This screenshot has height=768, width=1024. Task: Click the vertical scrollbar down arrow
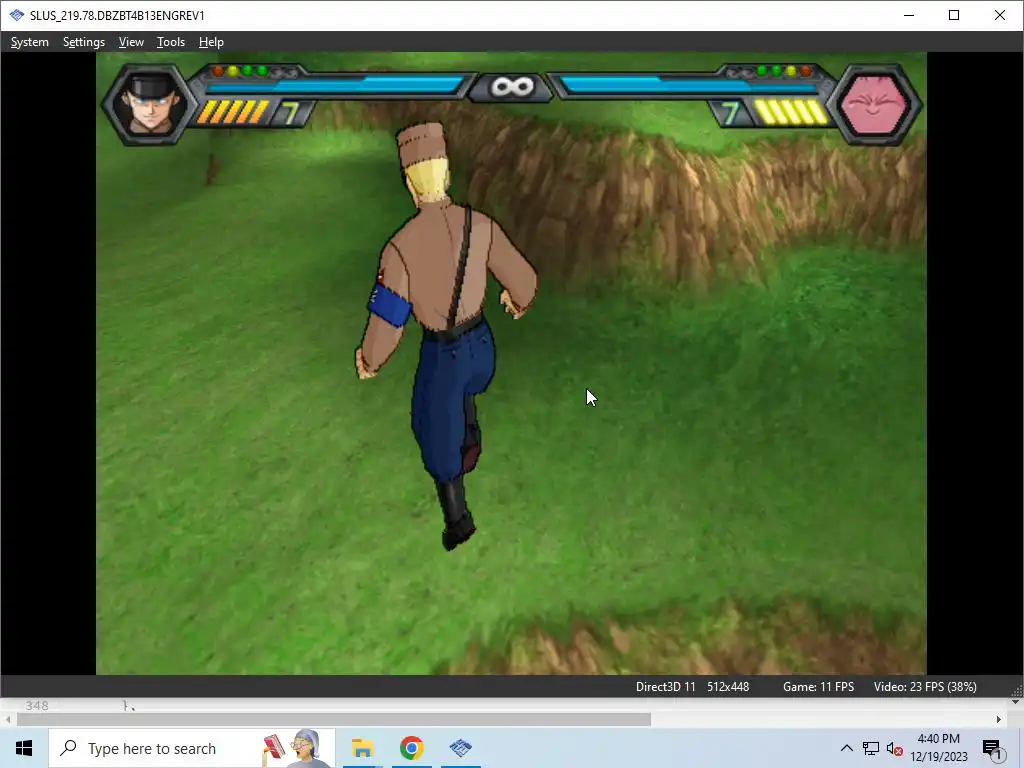pos(1016,702)
